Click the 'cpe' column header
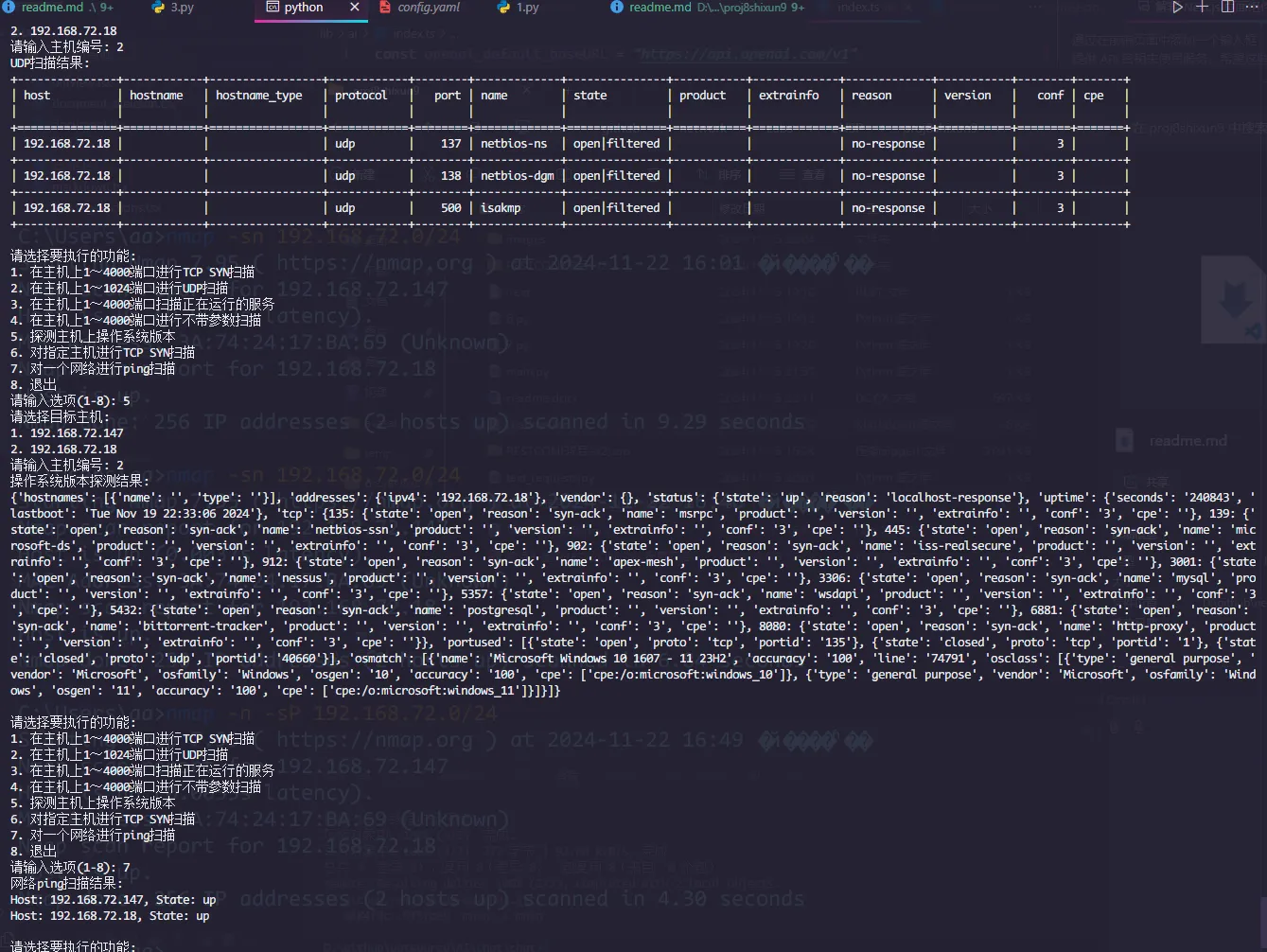1267x952 pixels. (x=1094, y=96)
